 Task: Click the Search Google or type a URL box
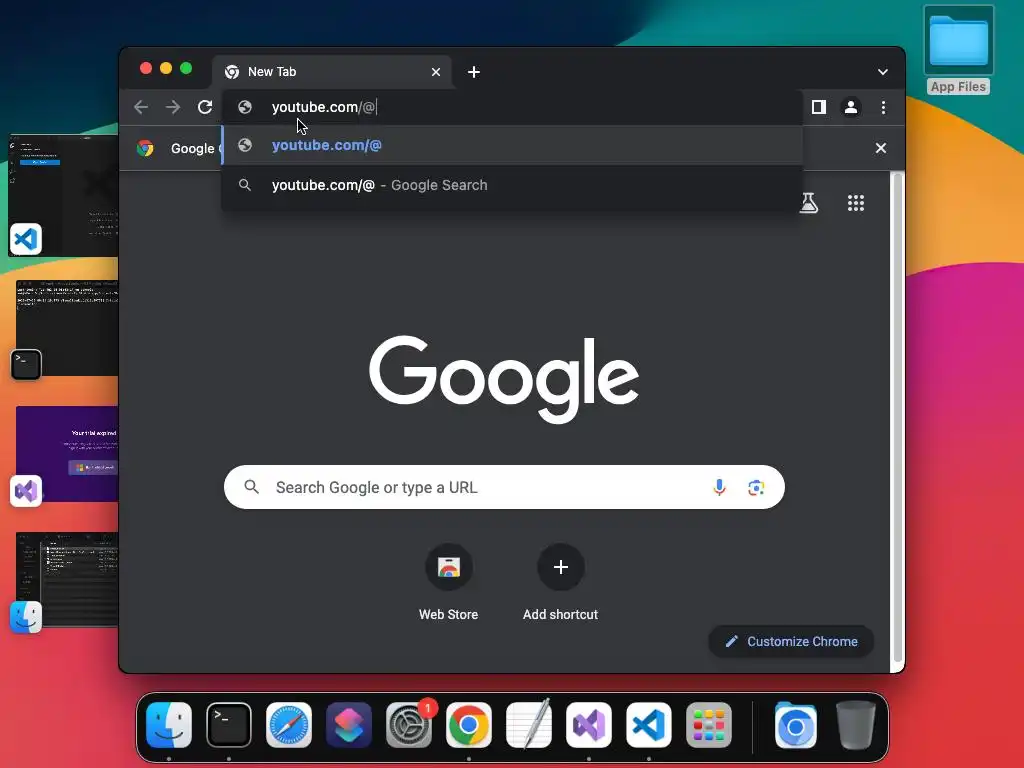click(x=504, y=487)
